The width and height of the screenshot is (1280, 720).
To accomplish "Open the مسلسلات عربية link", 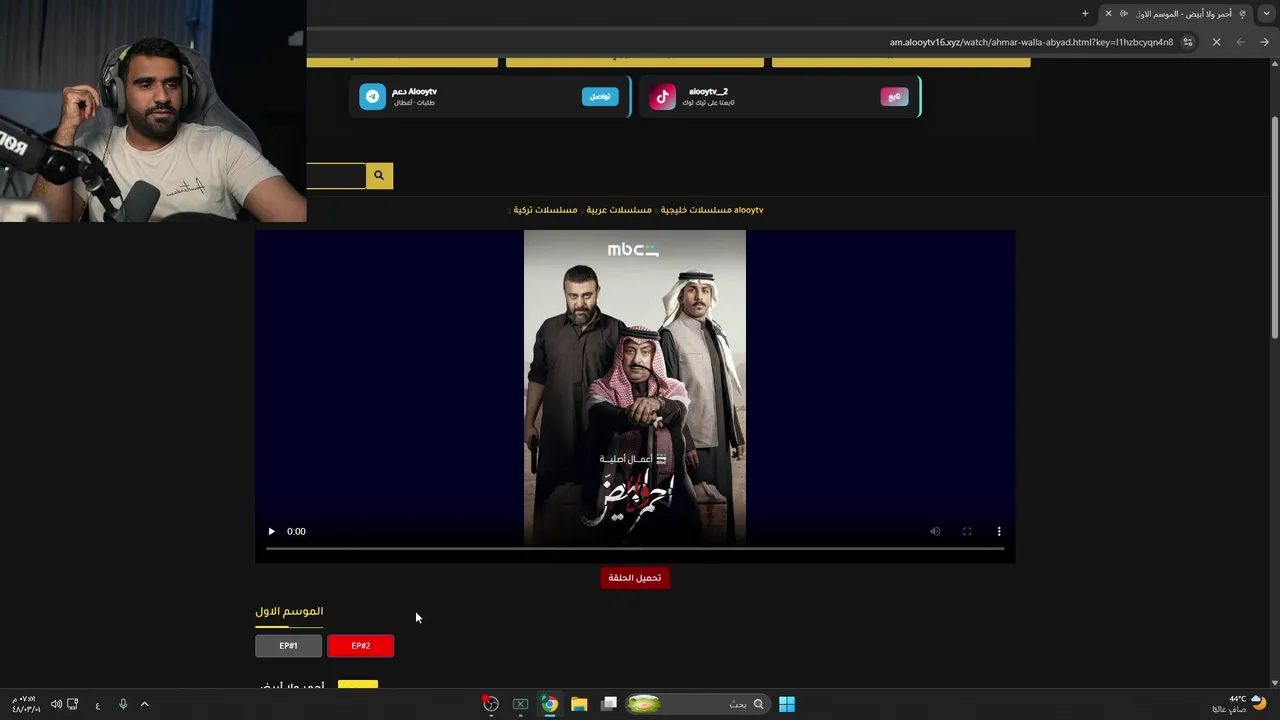I will click(619, 210).
